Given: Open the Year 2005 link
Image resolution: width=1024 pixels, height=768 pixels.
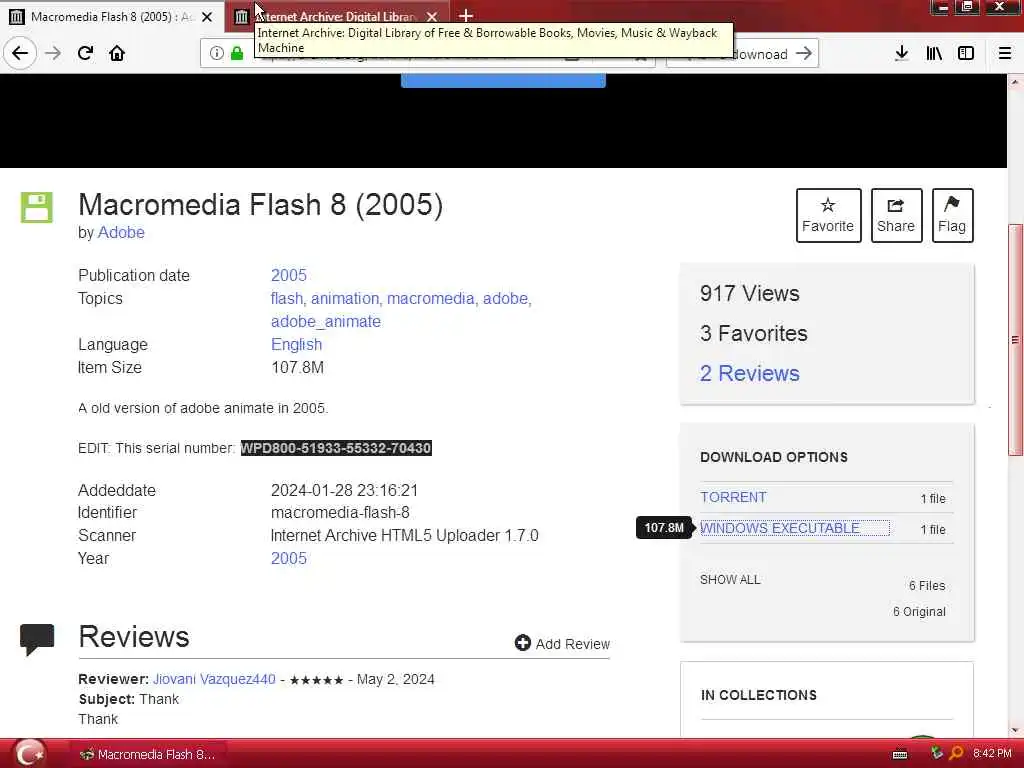Looking at the screenshot, I should (x=289, y=558).
